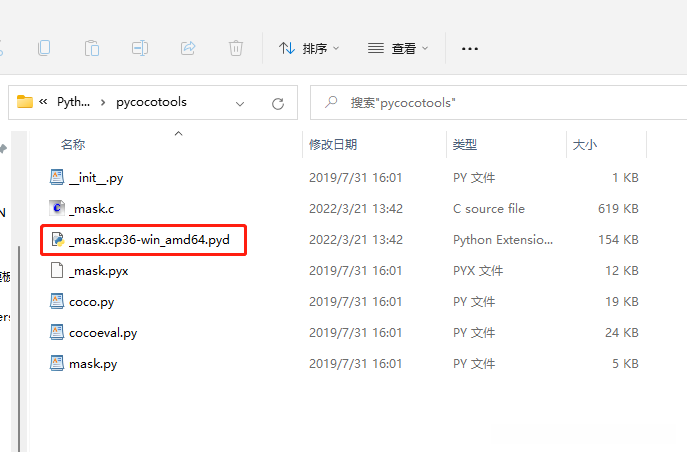Viewport: 687px width, 452px height.
Task: Select the cocoeval.py file
Action: tap(103, 333)
